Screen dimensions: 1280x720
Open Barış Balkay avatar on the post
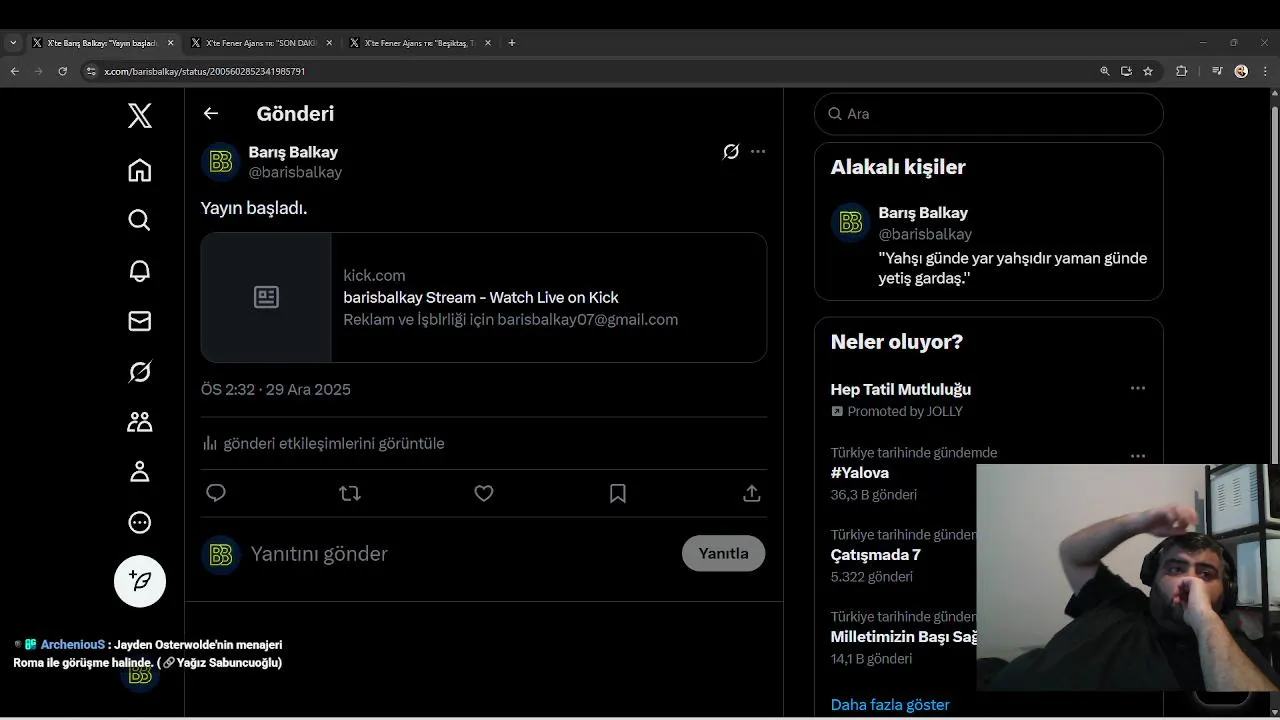tap(221, 162)
